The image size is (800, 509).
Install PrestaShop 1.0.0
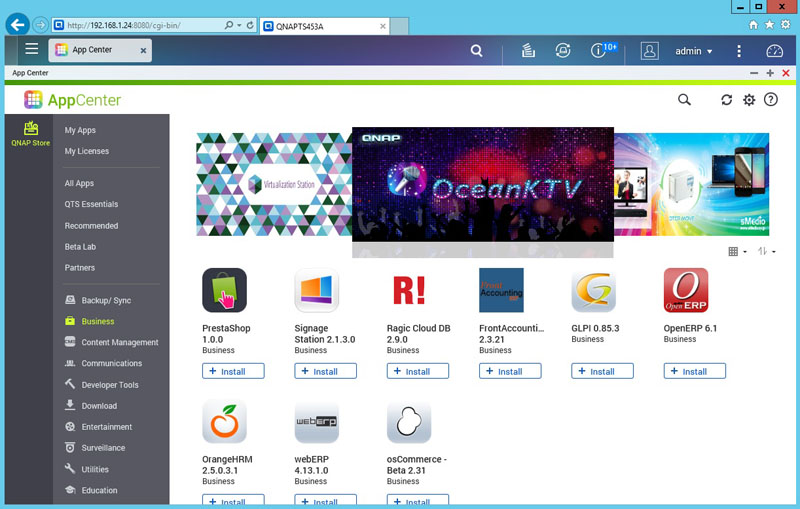point(233,371)
